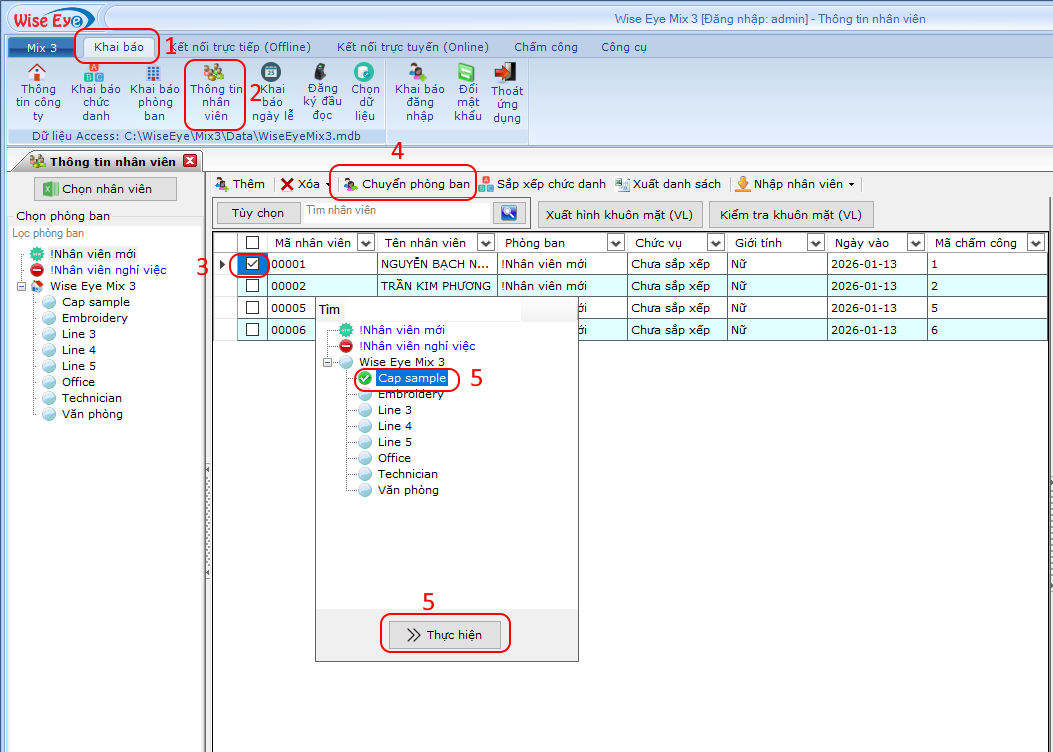Open Khai báo ngày lễ calendar icon
1053x752 pixels.
(x=270, y=72)
